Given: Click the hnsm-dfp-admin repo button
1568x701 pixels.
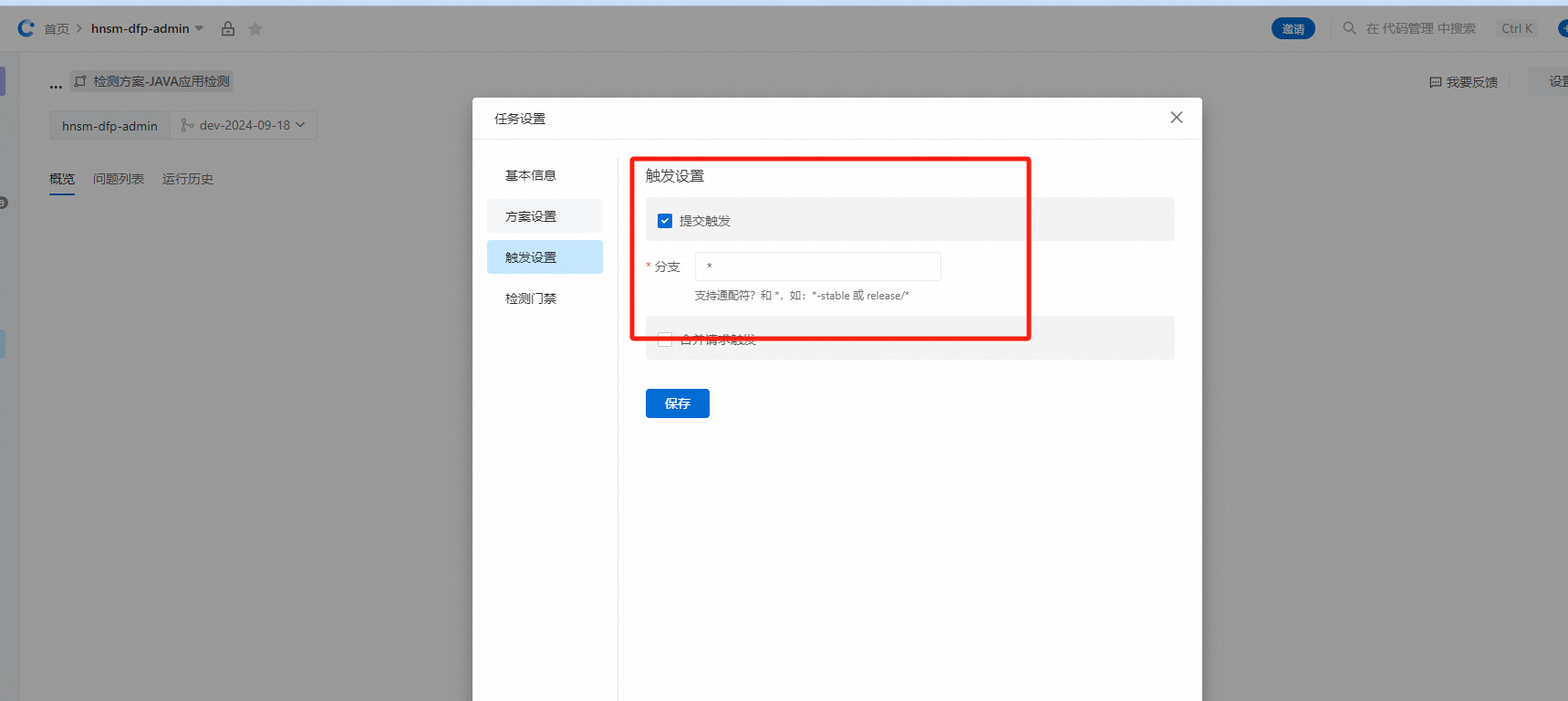Looking at the screenshot, I should coord(109,126).
